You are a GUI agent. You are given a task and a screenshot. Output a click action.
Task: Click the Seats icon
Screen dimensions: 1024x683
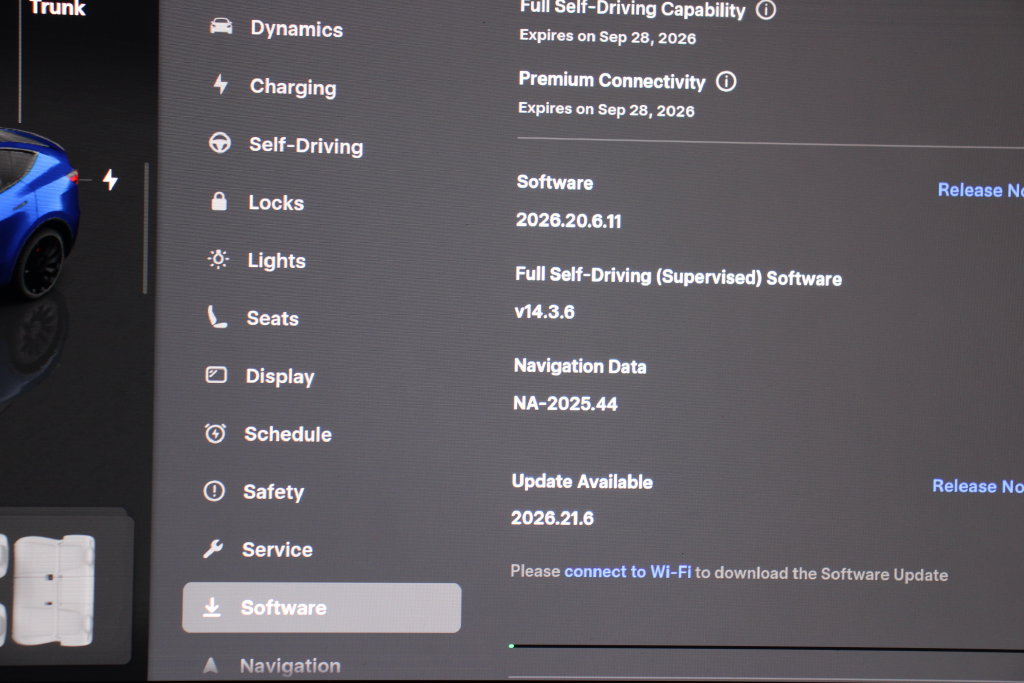(x=217, y=317)
